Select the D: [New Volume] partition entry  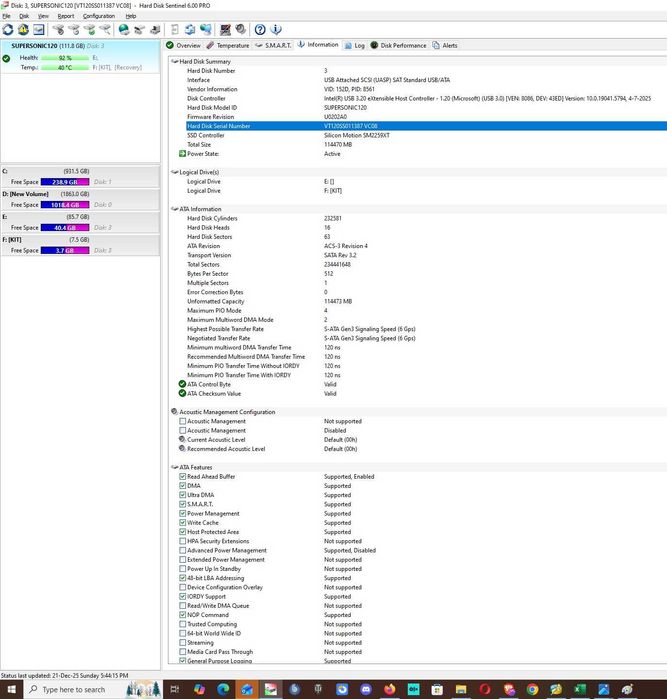tap(80, 200)
